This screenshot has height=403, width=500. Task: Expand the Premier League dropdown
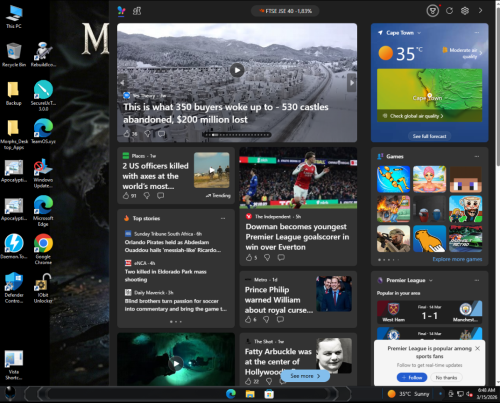pyautogui.click(x=431, y=280)
